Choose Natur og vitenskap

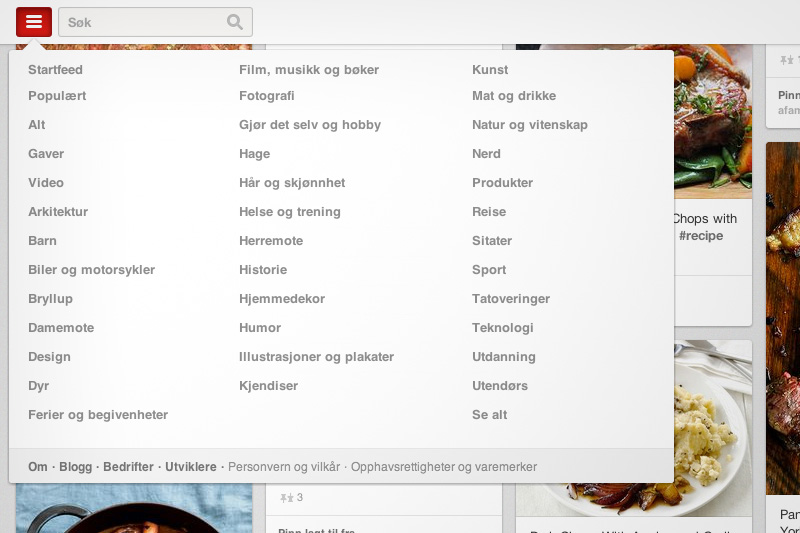(x=530, y=125)
